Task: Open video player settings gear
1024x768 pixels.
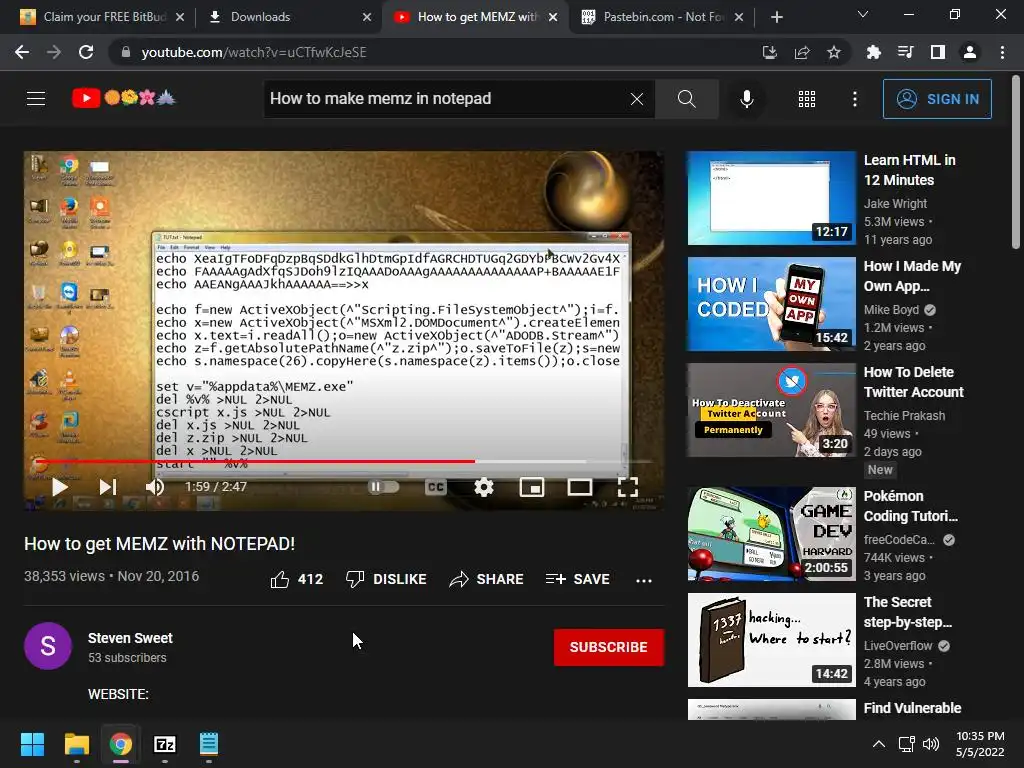Action: tap(483, 487)
